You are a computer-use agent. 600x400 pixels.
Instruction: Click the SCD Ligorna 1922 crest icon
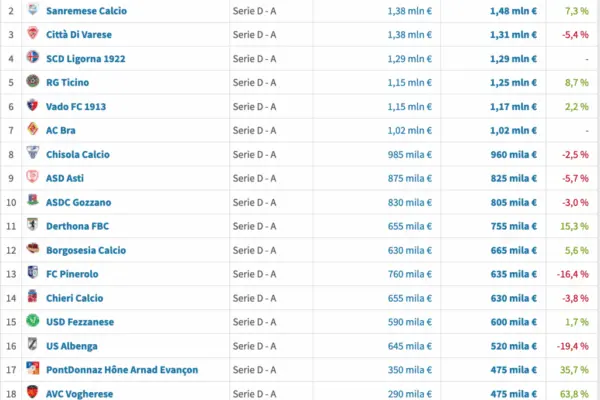coord(32,58)
